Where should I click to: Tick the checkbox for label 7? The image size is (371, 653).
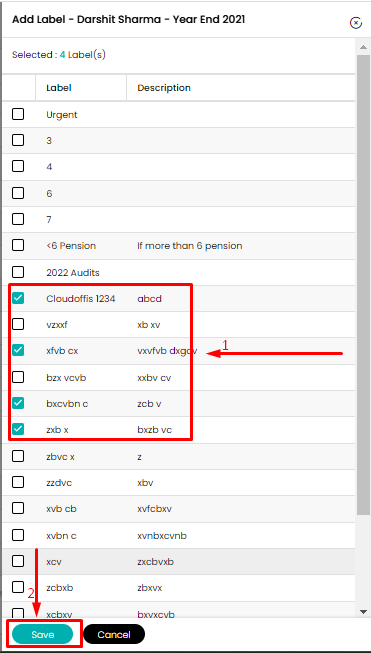click(x=18, y=219)
